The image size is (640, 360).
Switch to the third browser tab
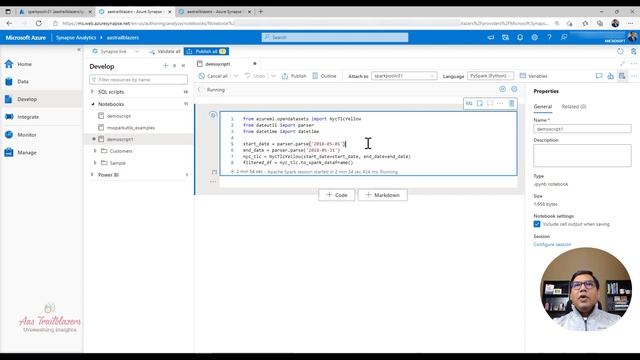[215, 11]
